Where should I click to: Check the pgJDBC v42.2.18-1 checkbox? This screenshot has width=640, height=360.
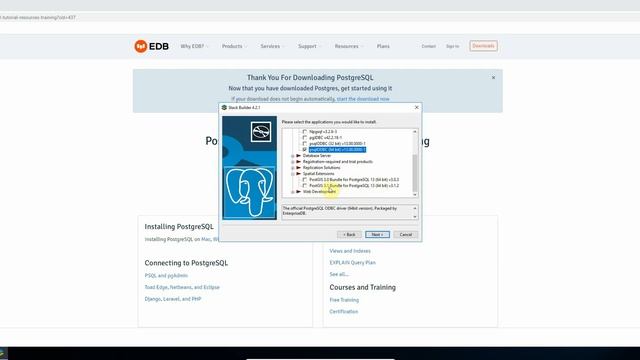[304, 138]
